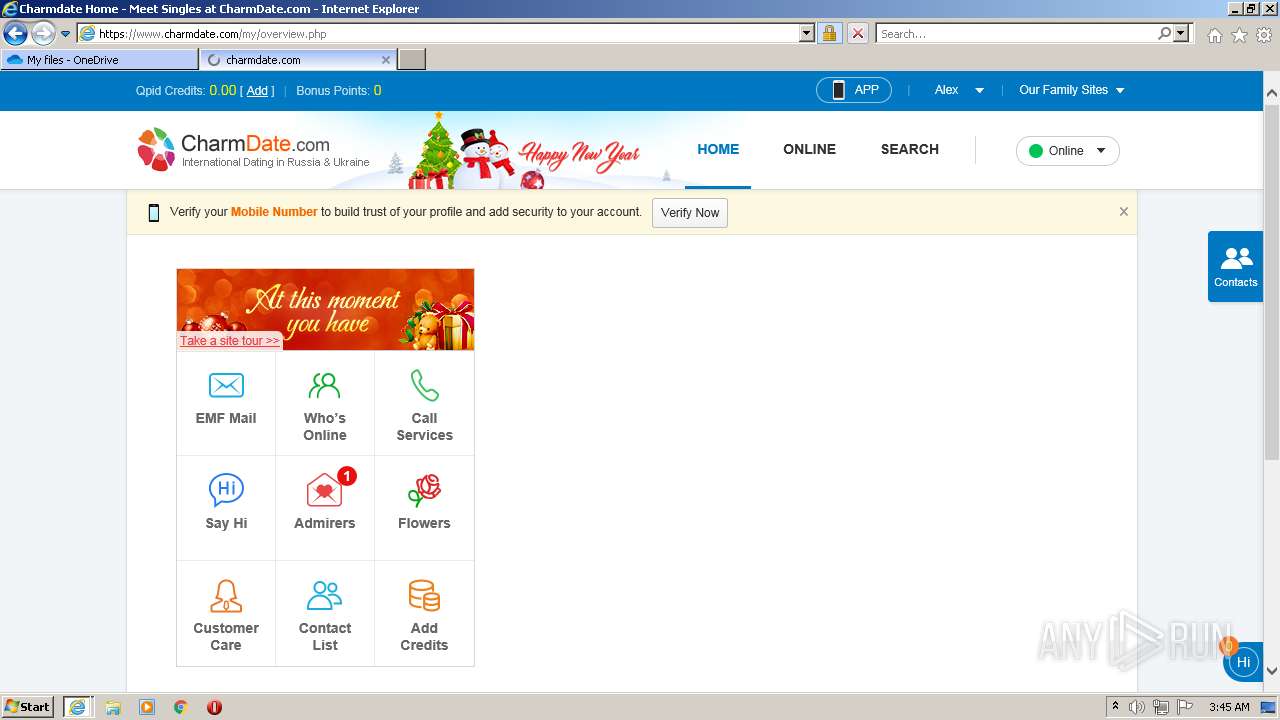Open EMF Mail envelope icon
Viewport: 1280px width, 720px height.
(x=226, y=385)
